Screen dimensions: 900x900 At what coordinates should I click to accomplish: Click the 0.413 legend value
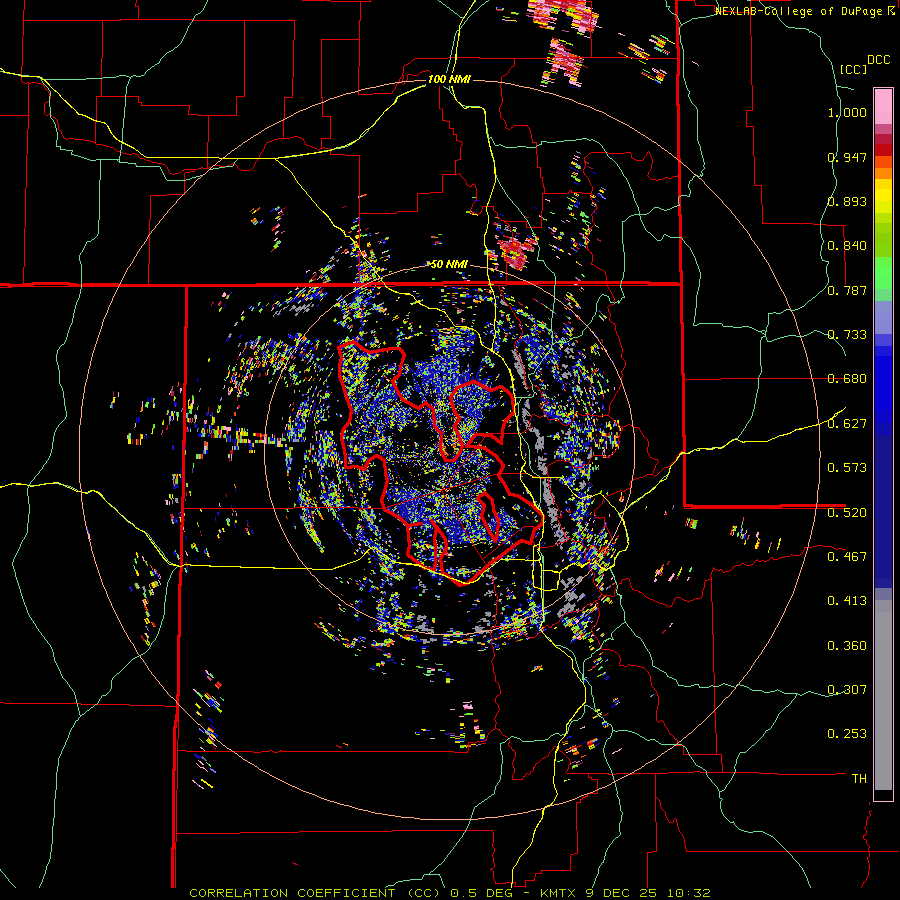pyautogui.click(x=847, y=600)
